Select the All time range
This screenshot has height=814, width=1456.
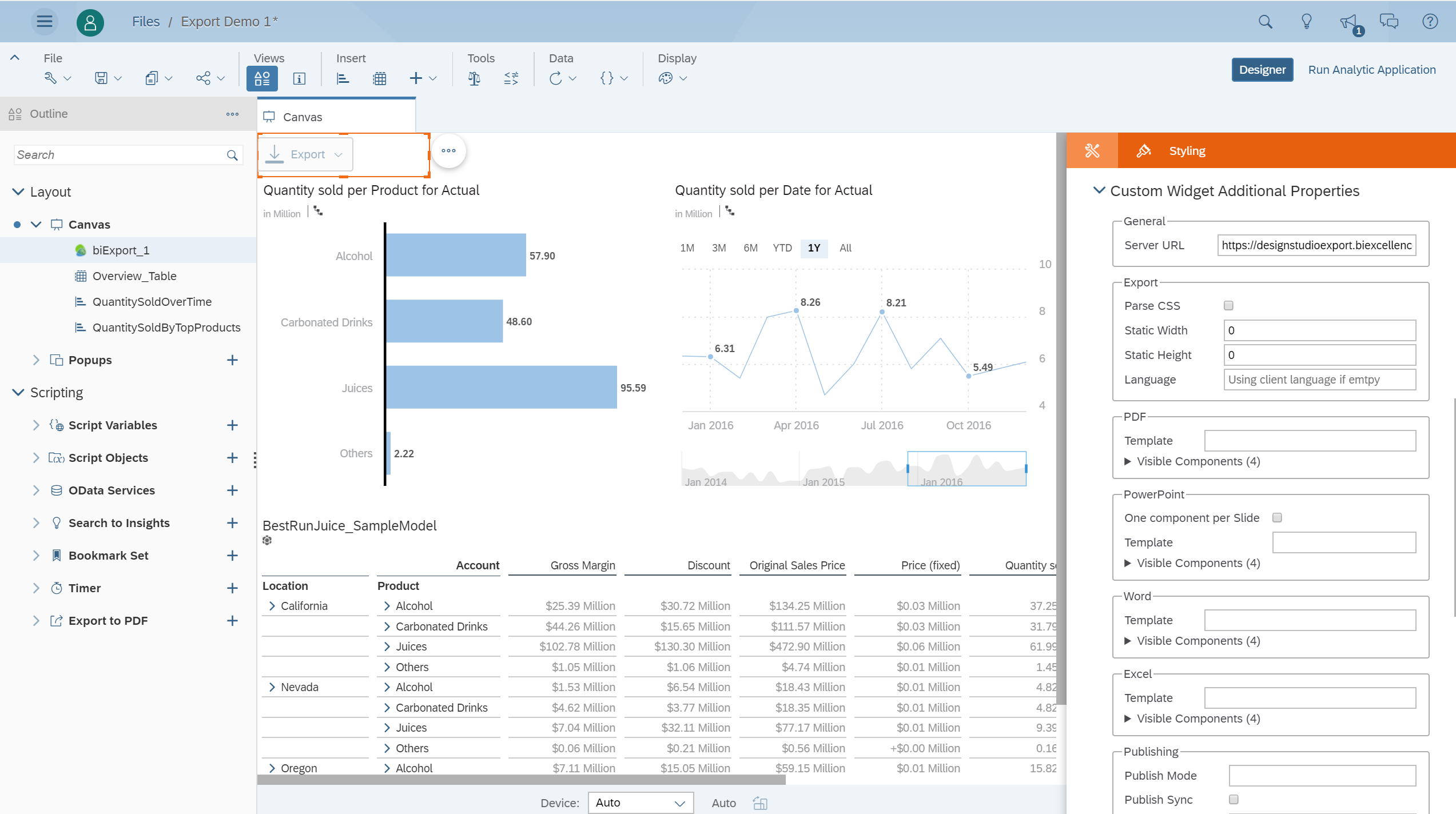pyautogui.click(x=845, y=248)
